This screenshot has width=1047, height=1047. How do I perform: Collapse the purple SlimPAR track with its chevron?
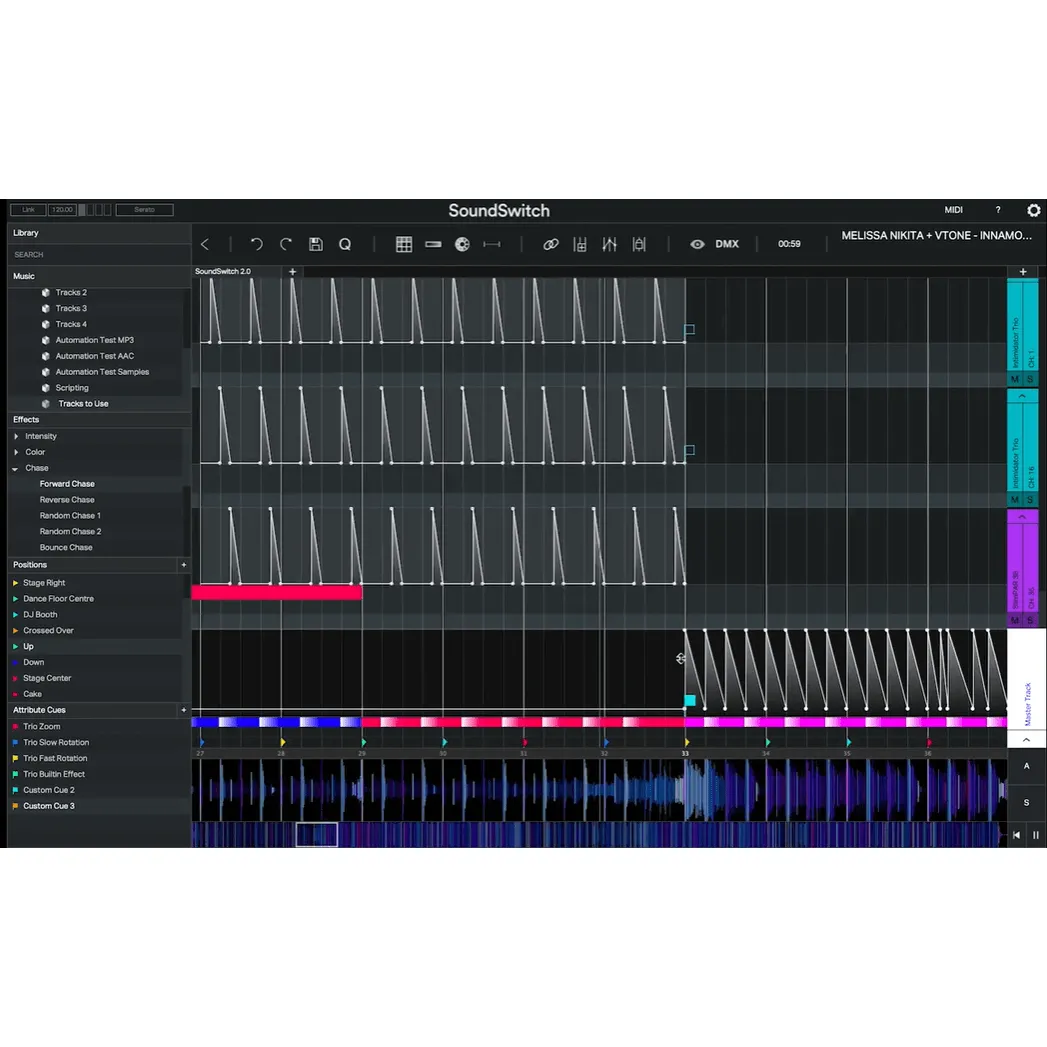coord(1022,517)
